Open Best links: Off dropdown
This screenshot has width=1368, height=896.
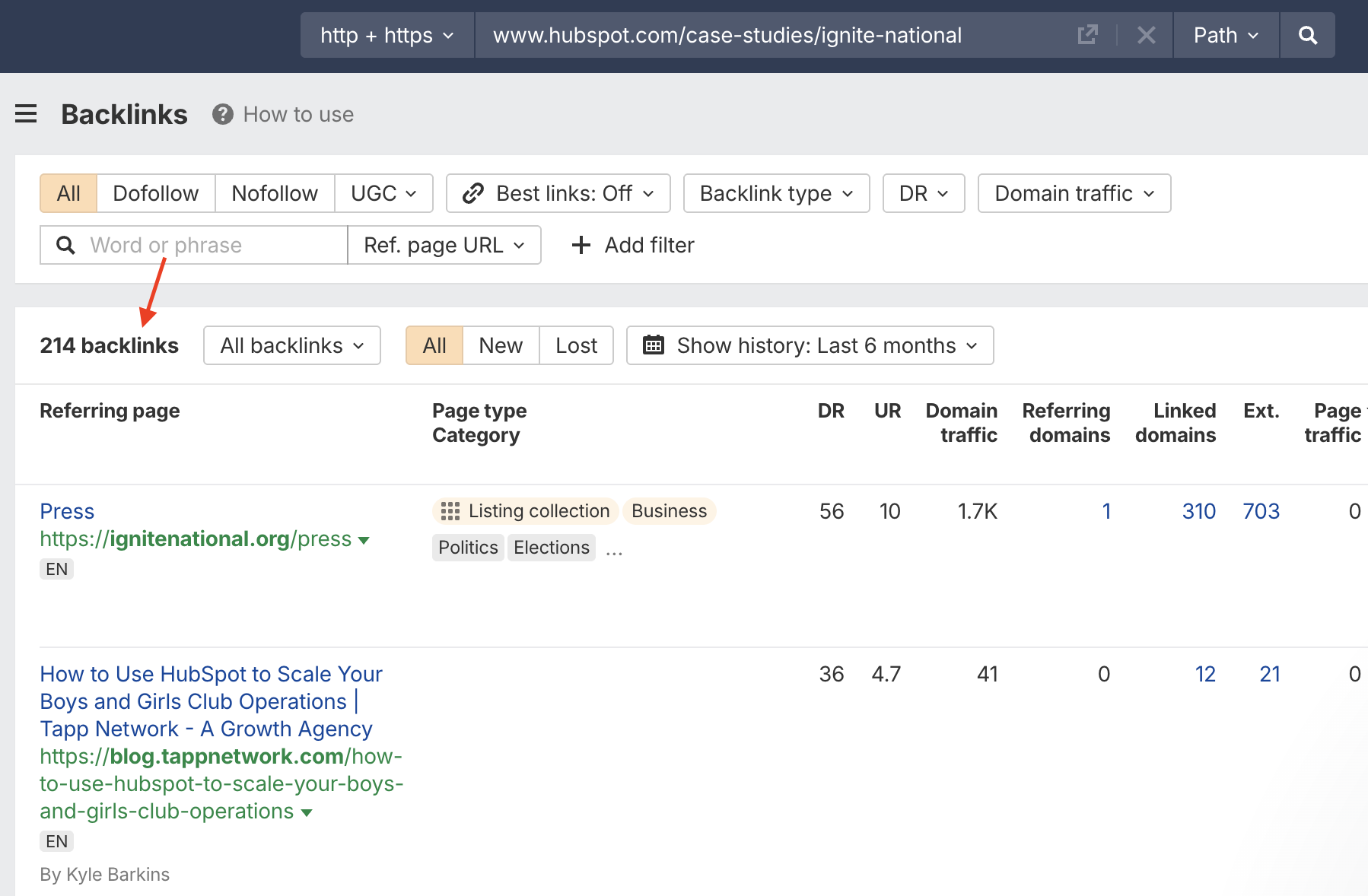coord(558,193)
